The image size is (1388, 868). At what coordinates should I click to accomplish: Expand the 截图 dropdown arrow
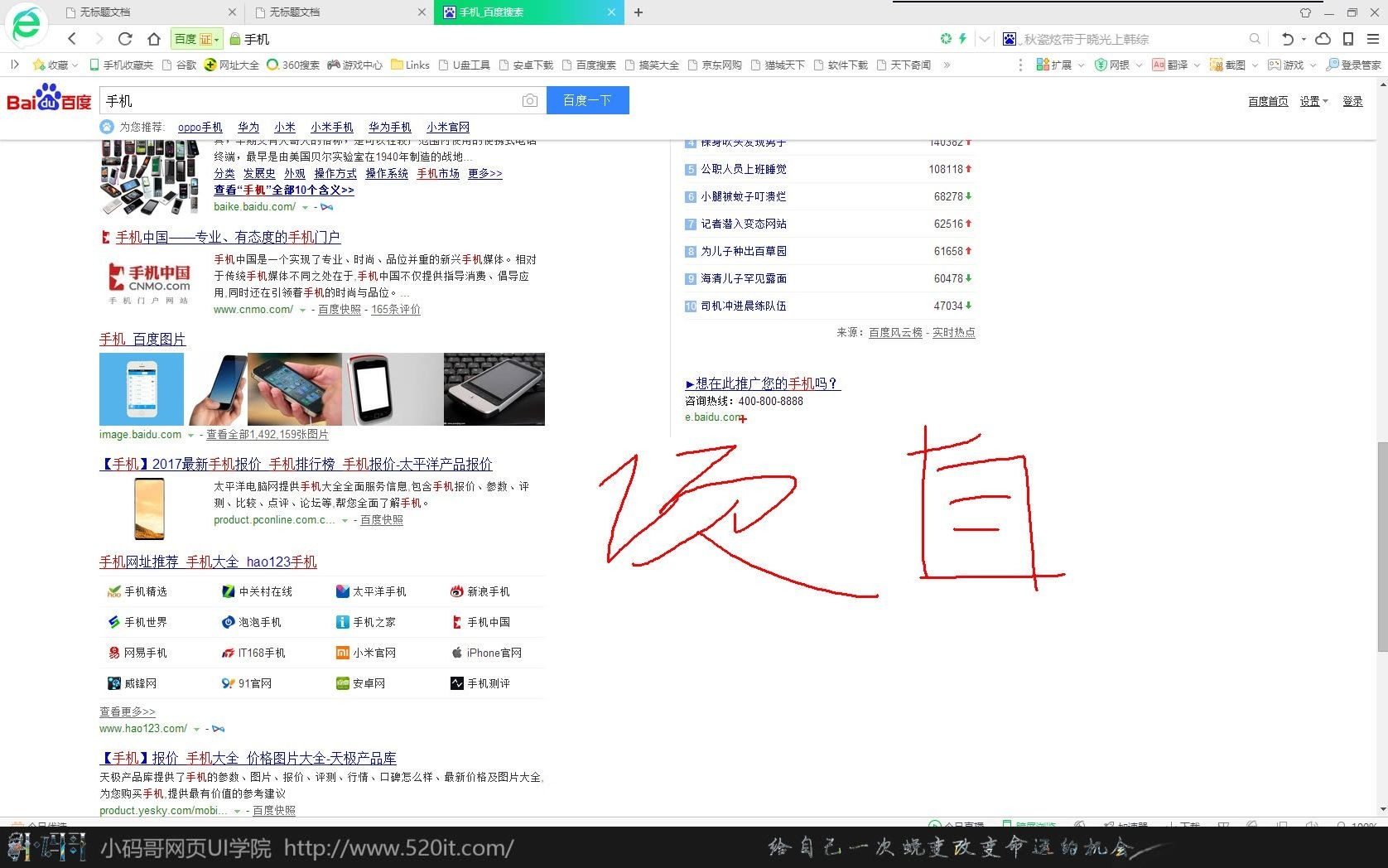point(1255,65)
